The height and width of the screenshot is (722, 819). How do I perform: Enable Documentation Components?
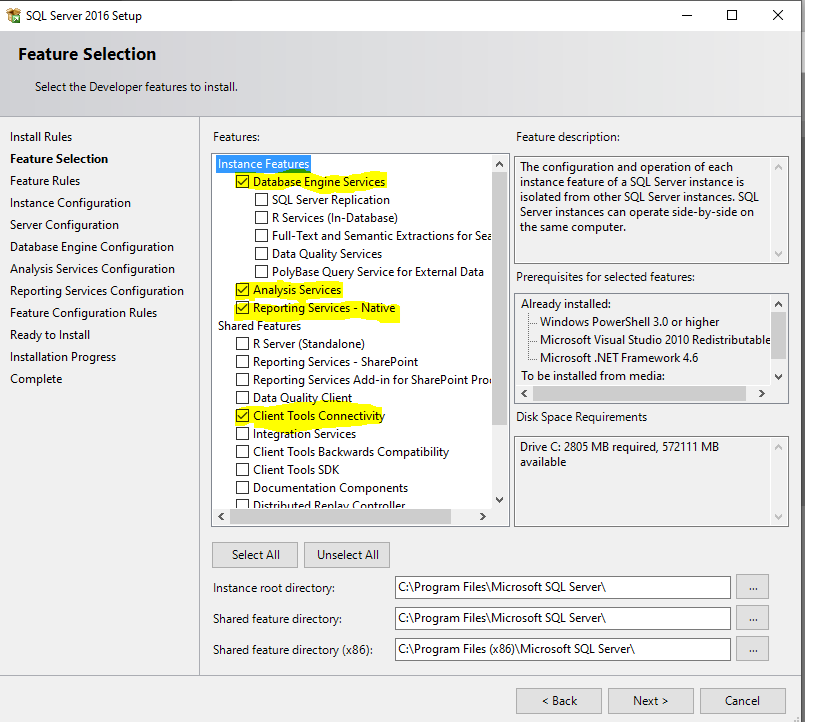pos(241,488)
